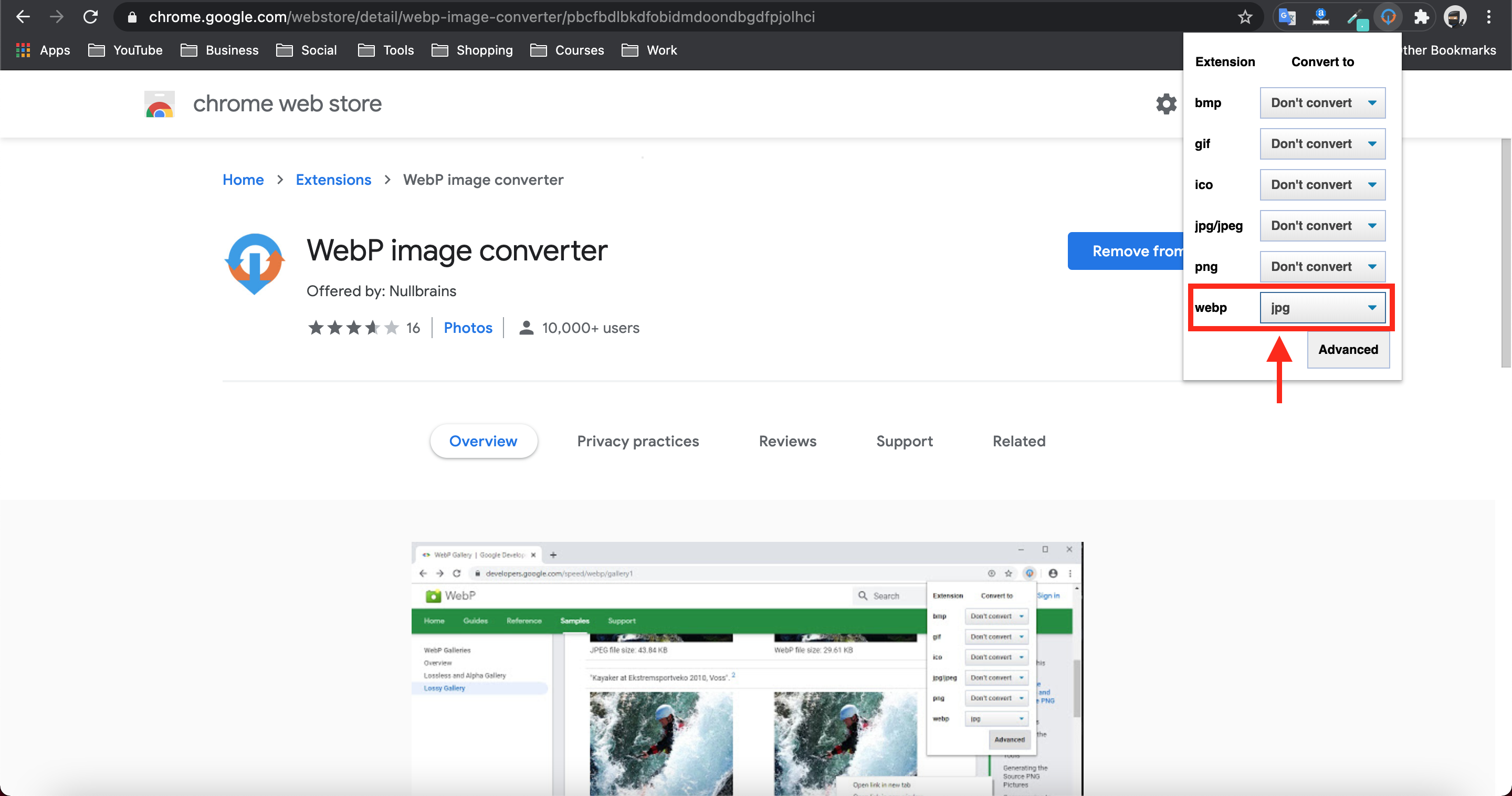Click the browser reload icon
The image size is (1512, 796).
[x=90, y=17]
